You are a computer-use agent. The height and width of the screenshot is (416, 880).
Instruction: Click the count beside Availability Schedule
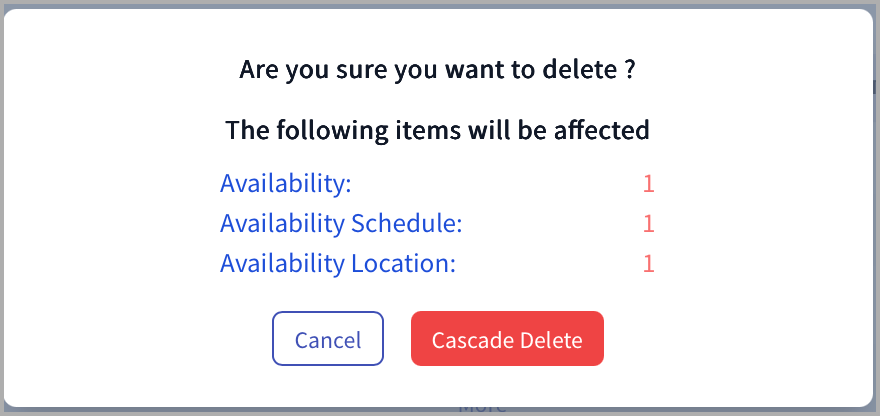point(649,224)
